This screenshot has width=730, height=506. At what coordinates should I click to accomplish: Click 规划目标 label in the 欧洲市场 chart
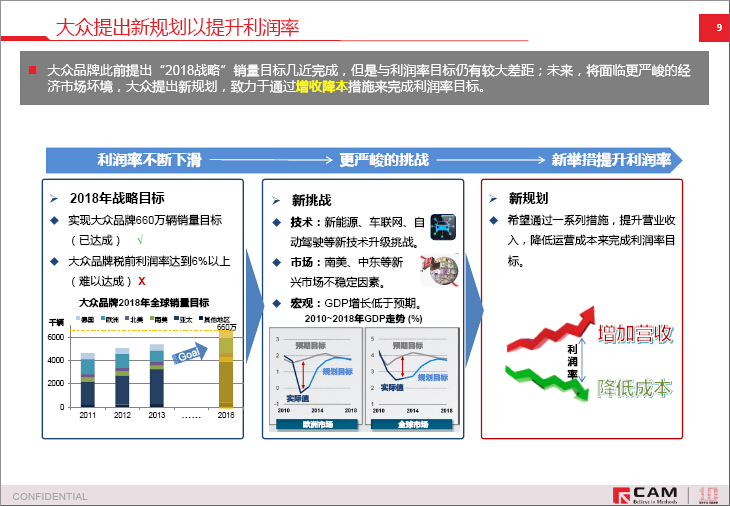338,371
